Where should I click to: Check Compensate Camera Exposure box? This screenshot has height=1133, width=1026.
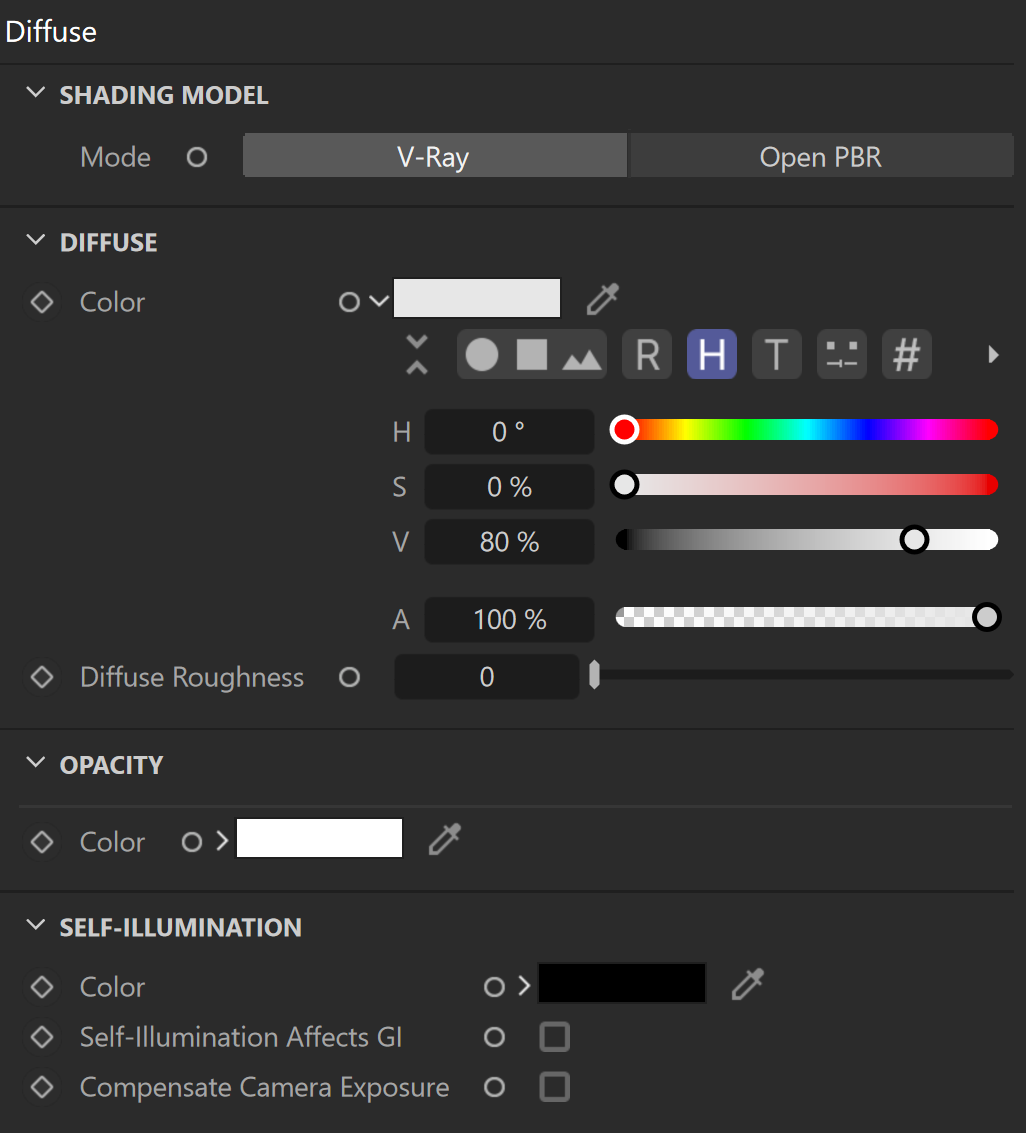tap(554, 1087)
